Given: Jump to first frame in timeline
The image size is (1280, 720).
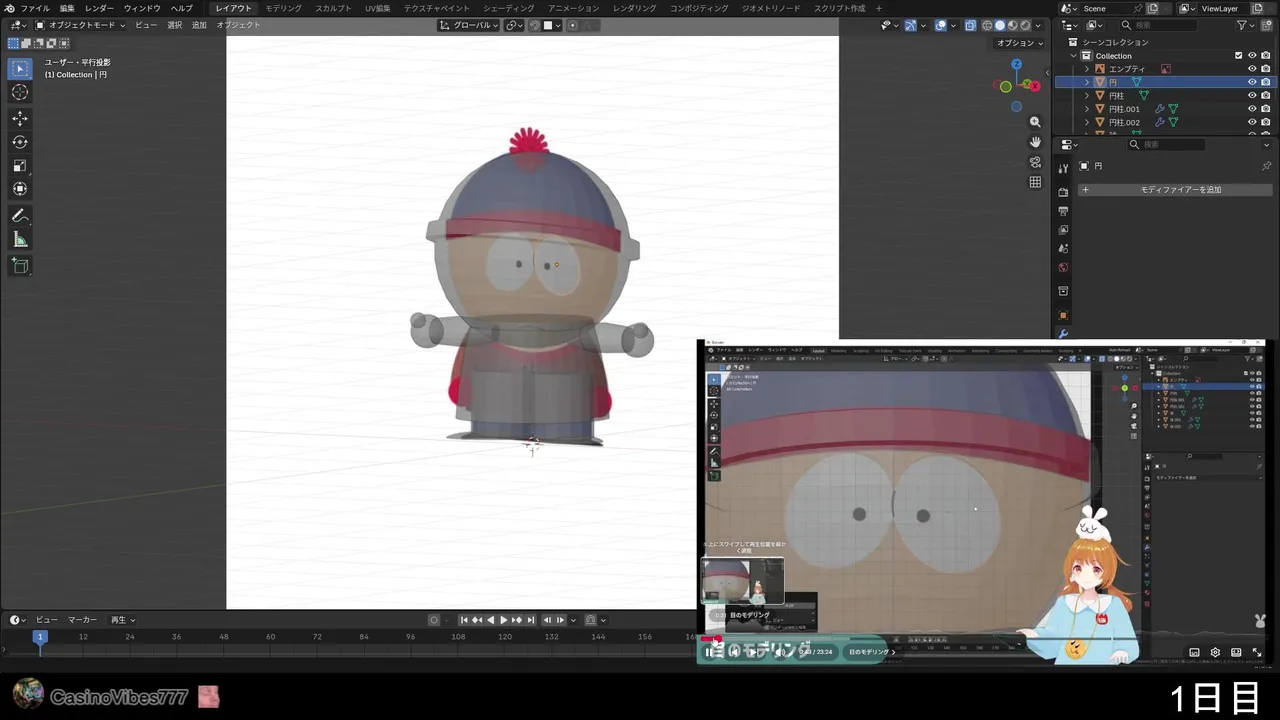Looking at the screenshot, I should tap(464, 620).
